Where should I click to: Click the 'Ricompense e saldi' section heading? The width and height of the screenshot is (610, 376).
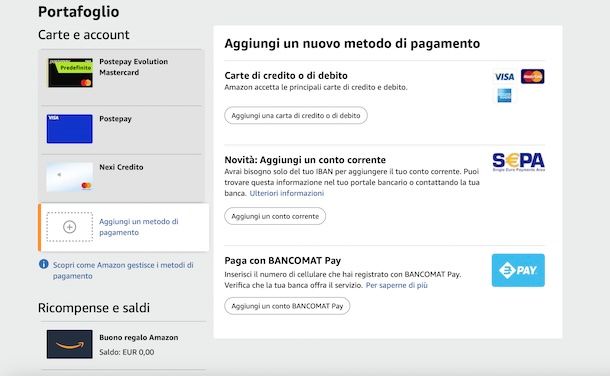coord(94,308)
